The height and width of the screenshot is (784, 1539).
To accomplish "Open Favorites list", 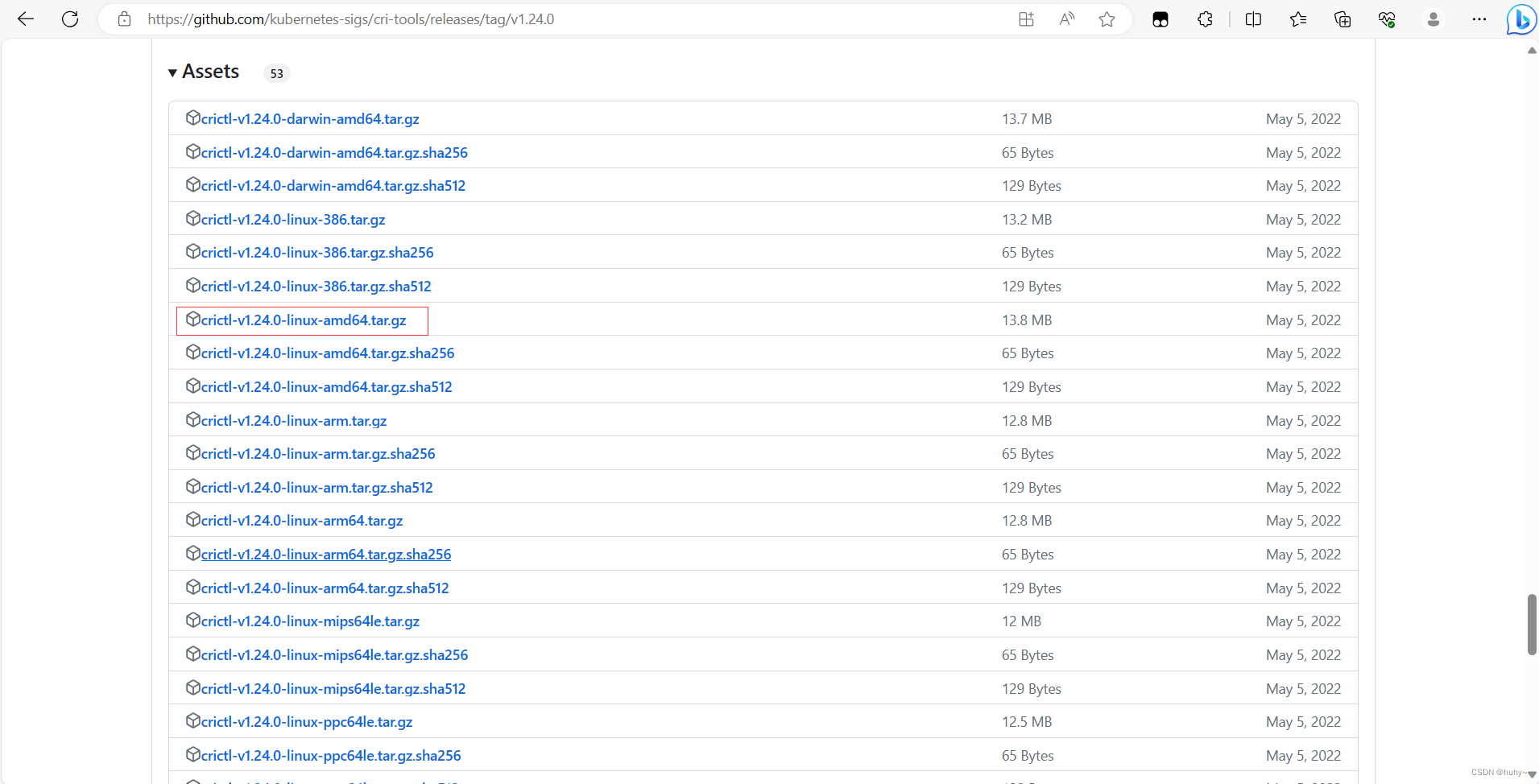I will (x=1298, y=19).
